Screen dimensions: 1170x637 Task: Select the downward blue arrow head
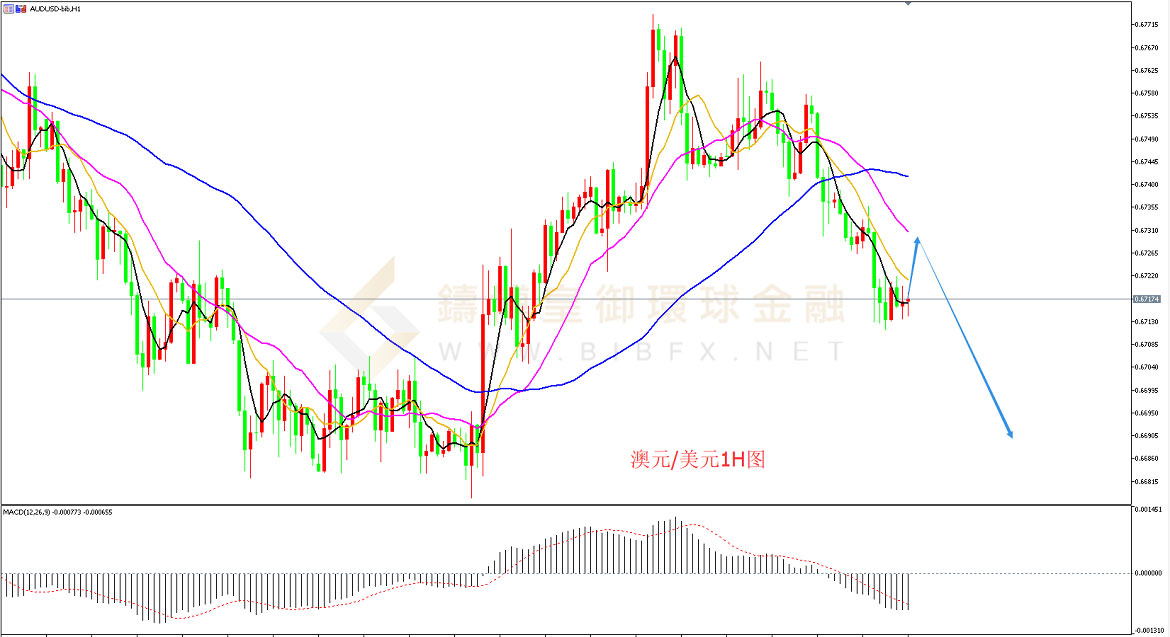1010,434
